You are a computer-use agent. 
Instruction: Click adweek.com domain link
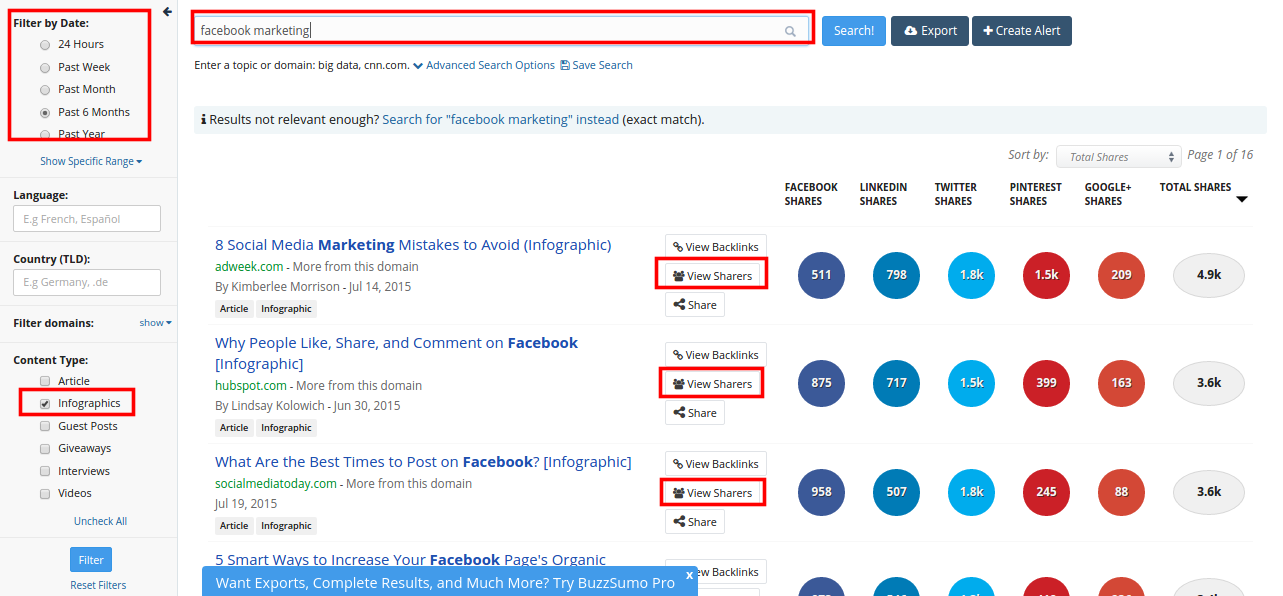pyautogui.click(x=250, y=267)
